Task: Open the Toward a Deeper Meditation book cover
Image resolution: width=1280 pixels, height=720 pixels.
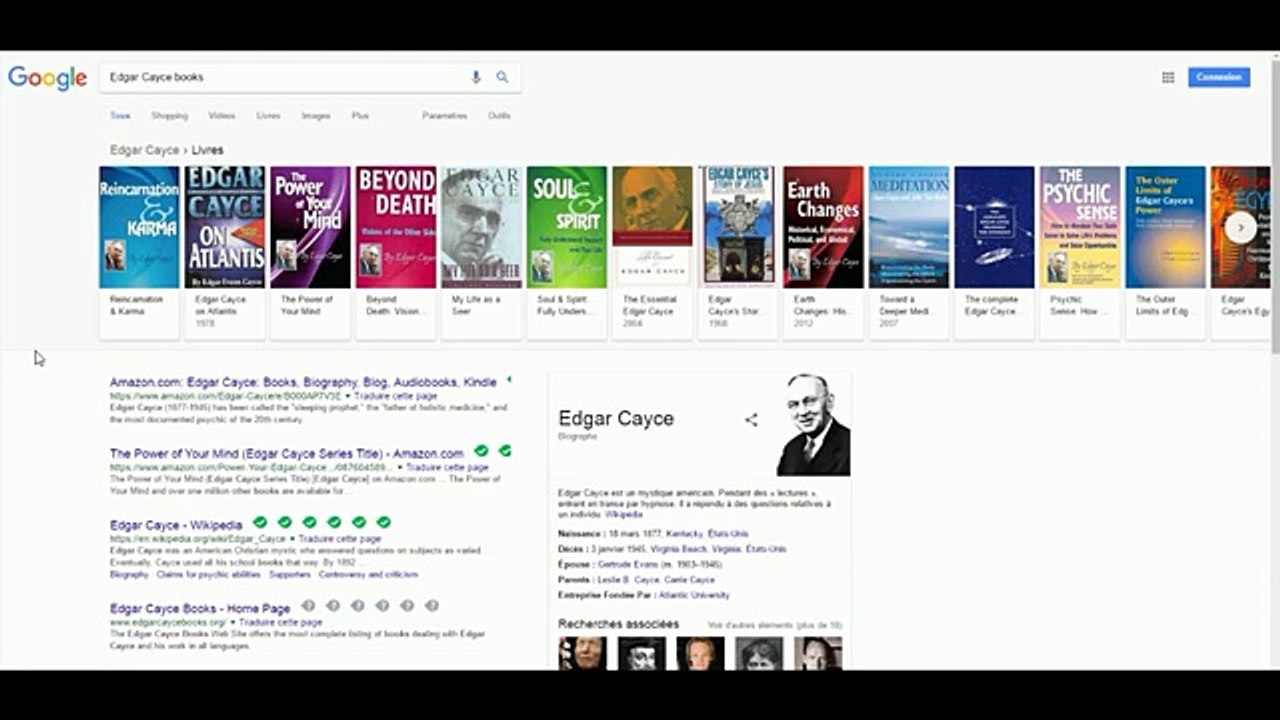Action: tap(909, 227)
